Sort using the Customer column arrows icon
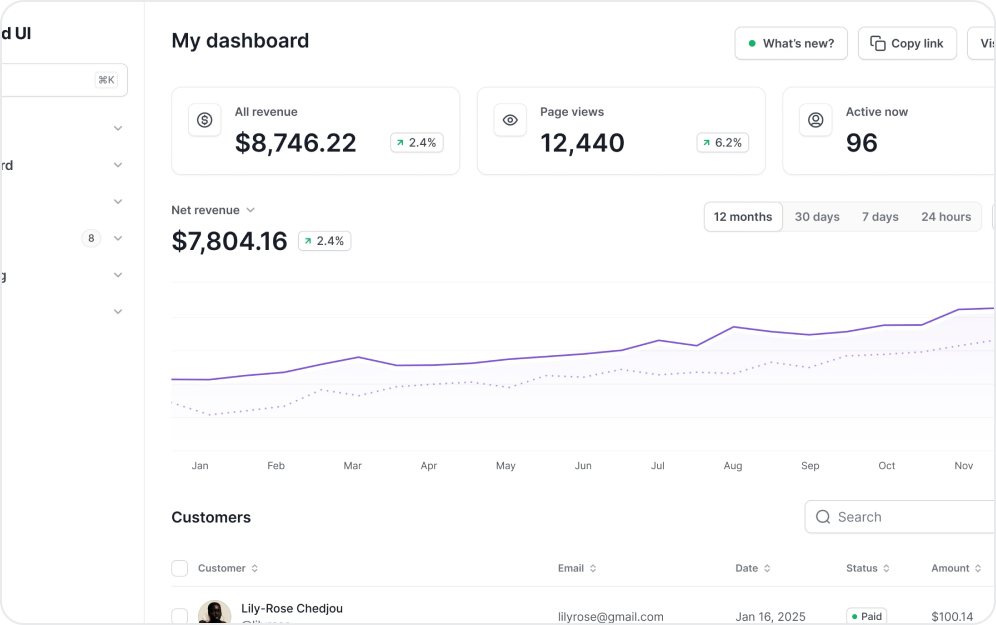 [x=255, y=568]
